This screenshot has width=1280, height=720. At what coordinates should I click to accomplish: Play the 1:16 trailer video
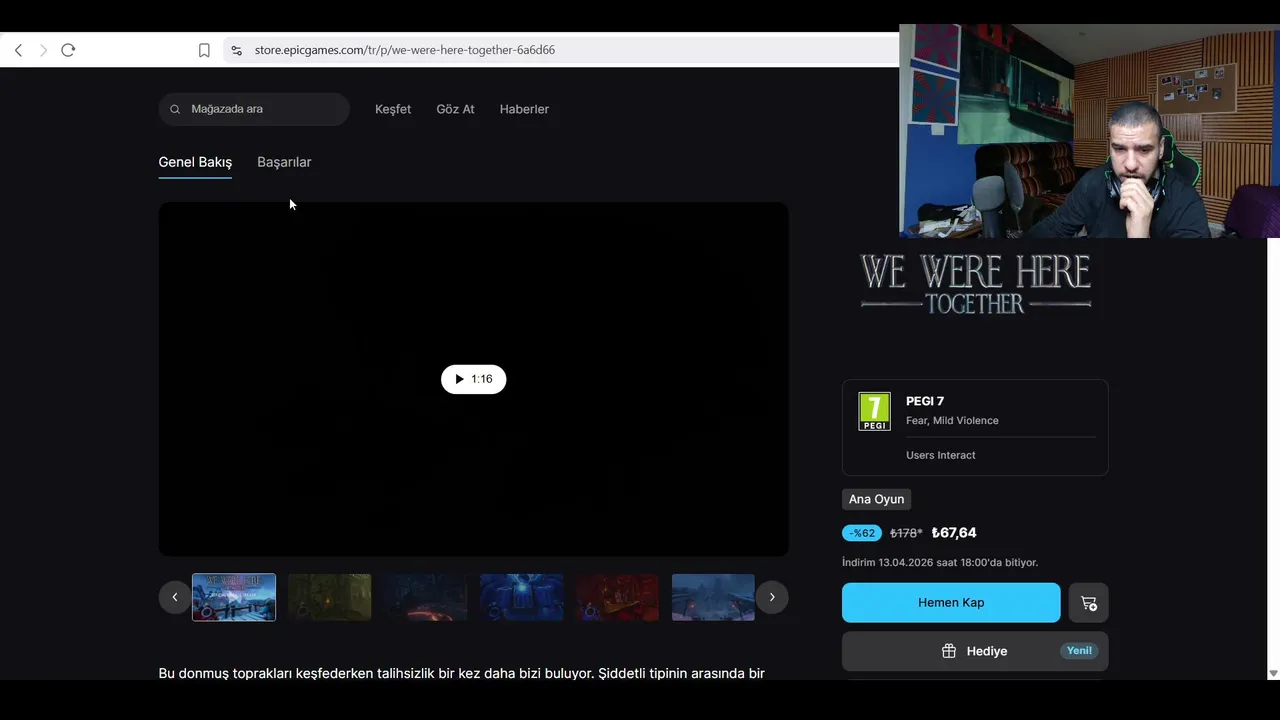pos(473,379)
